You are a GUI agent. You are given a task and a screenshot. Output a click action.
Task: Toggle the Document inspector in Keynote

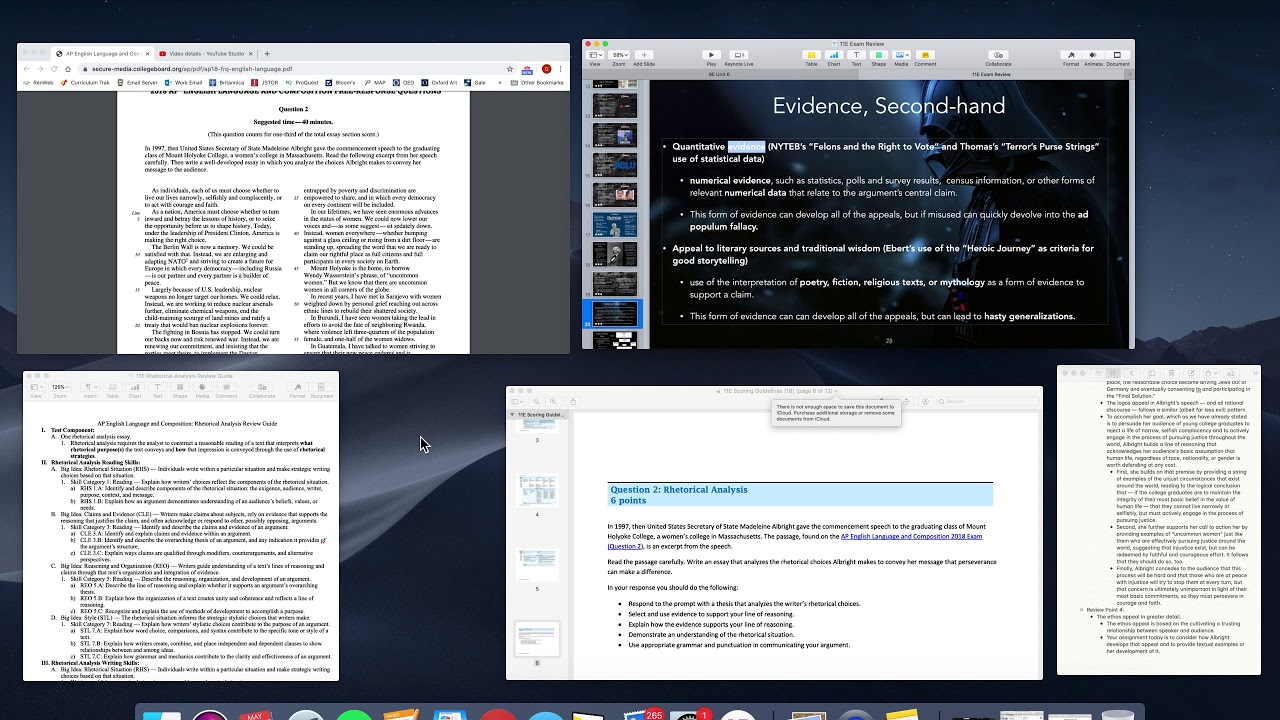1118,57
